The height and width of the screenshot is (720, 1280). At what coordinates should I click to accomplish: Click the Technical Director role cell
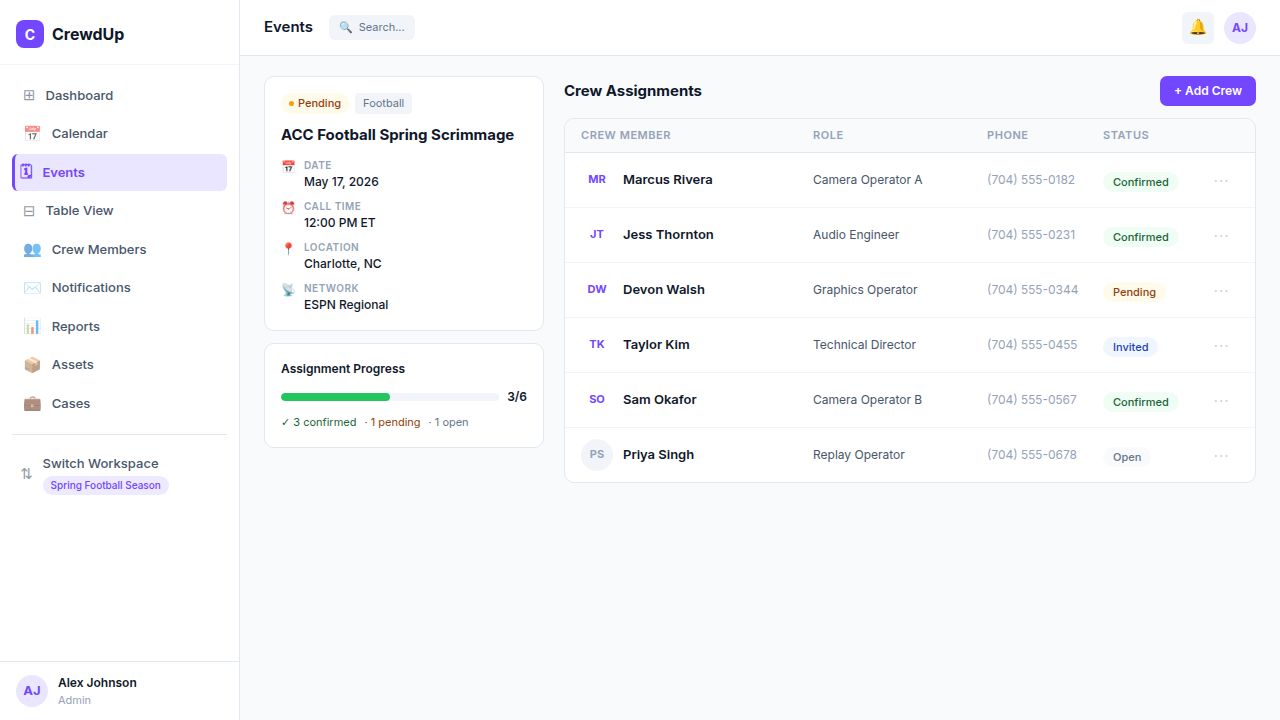(x=864, y=345)
